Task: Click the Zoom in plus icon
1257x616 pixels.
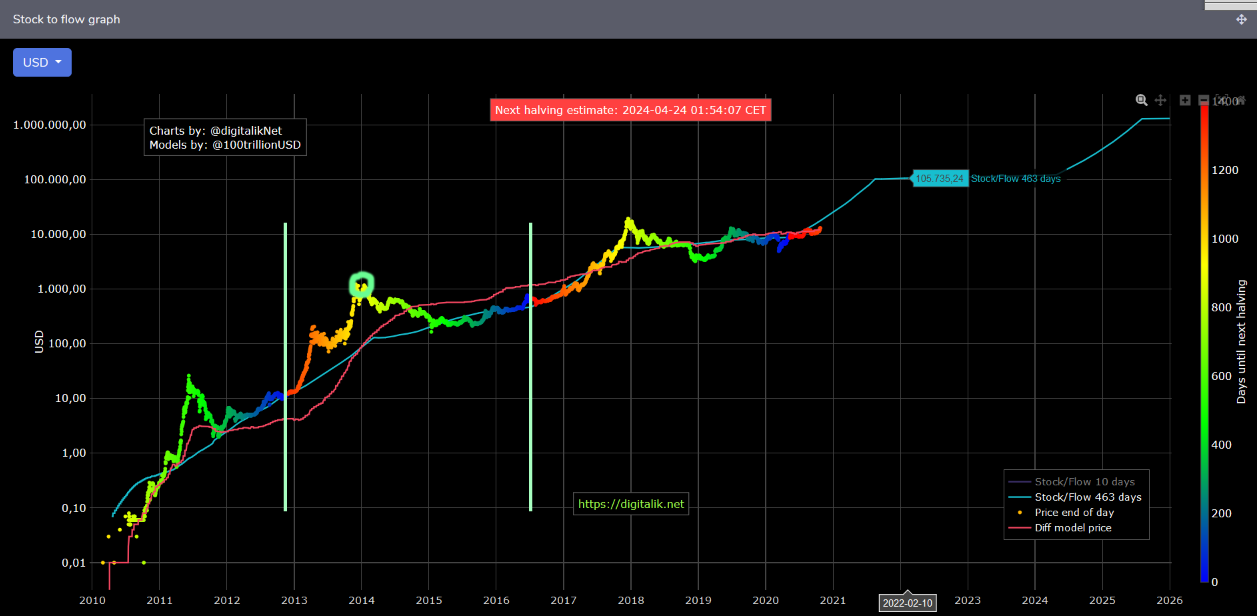Action: point(1185,100)
